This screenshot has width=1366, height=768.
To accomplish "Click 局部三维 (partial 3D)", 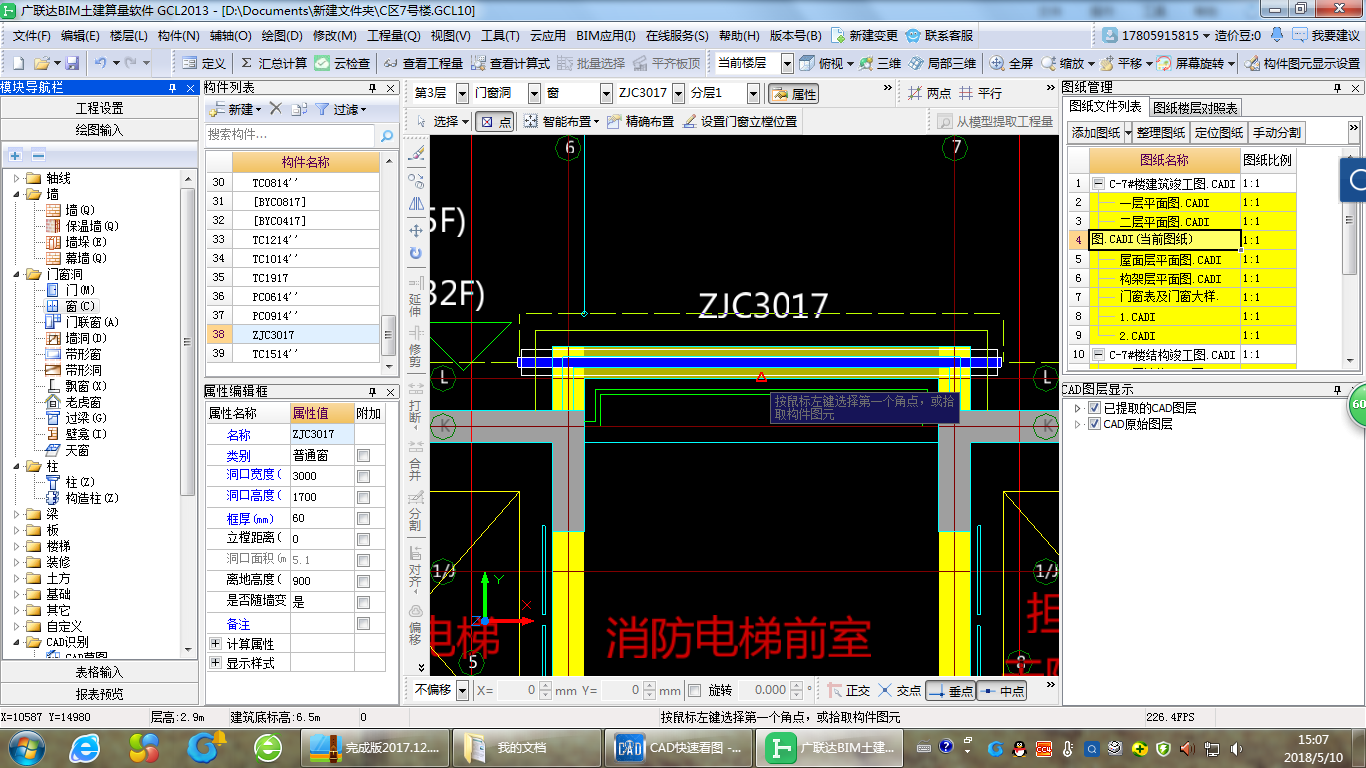I will pos(943,63).
